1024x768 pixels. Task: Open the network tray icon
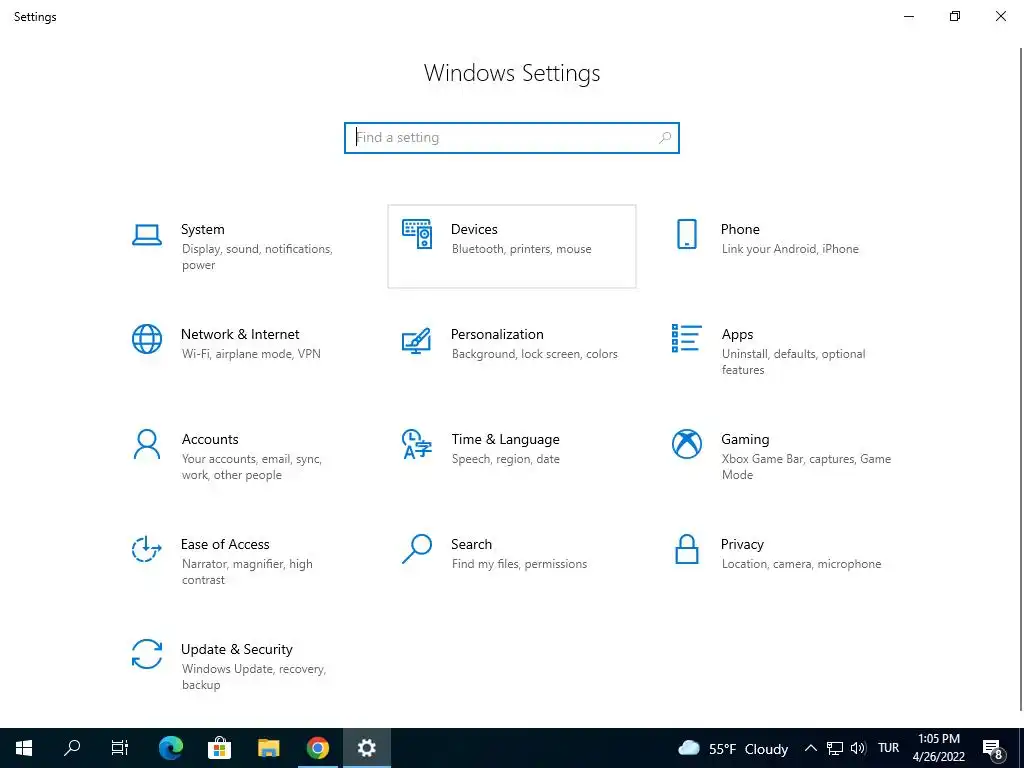click(834, 748)
